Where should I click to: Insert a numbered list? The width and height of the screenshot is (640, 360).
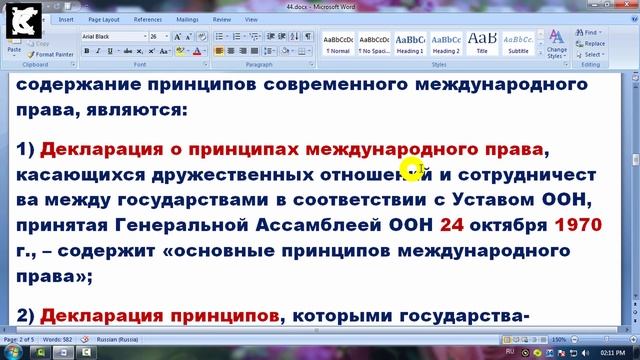coord(236,37)
